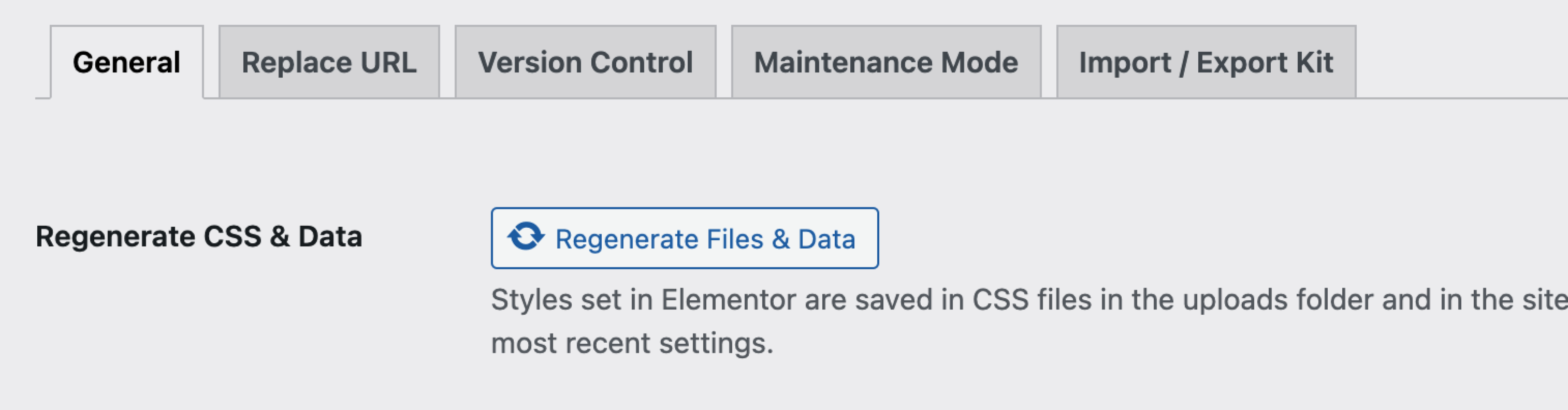The height and width of the screenshot is (410, 1568).
Task: Click Regenerate Files & Data button
Action: pyautogui.click(x=685, y=238)
